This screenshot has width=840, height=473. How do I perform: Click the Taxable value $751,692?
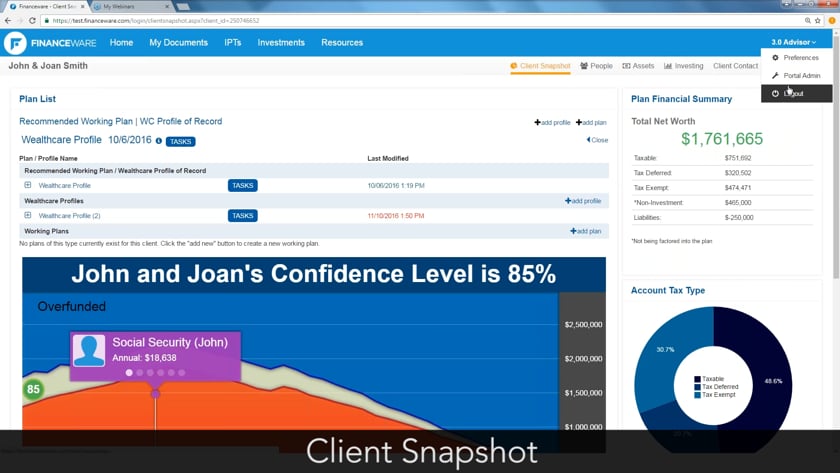[x=738, y=158]
